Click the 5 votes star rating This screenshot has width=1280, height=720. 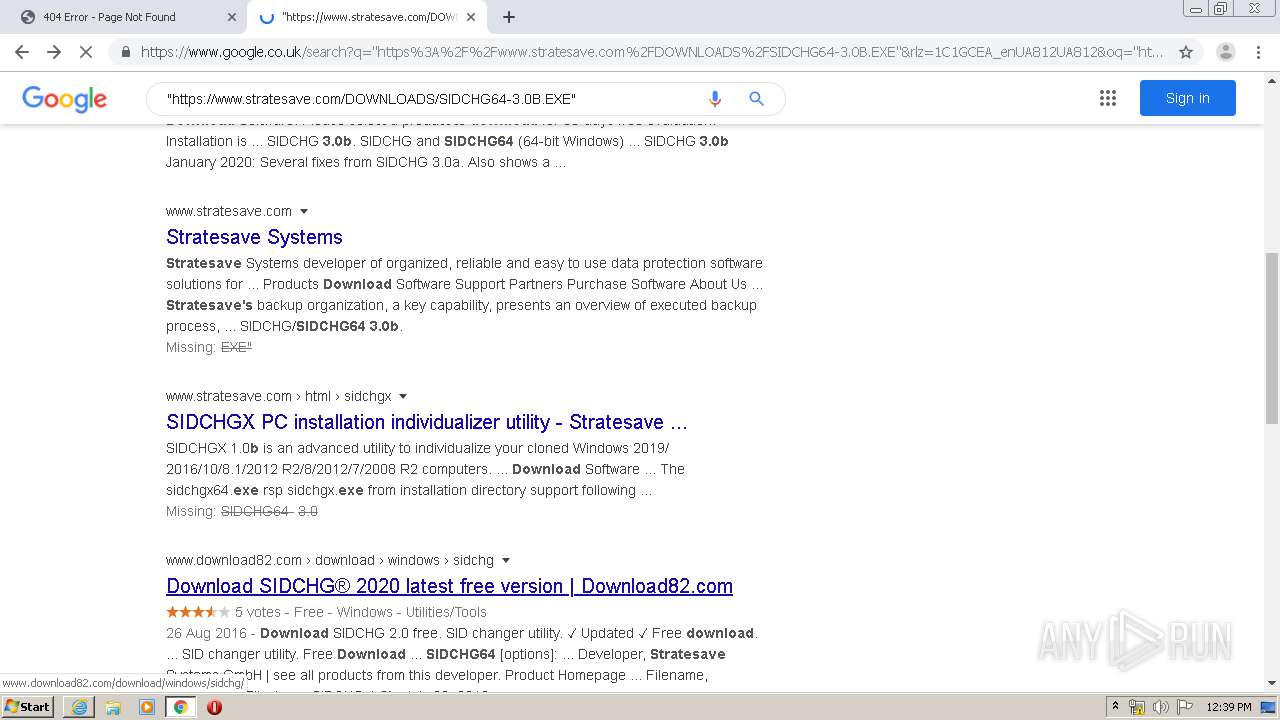click(198, 612)
